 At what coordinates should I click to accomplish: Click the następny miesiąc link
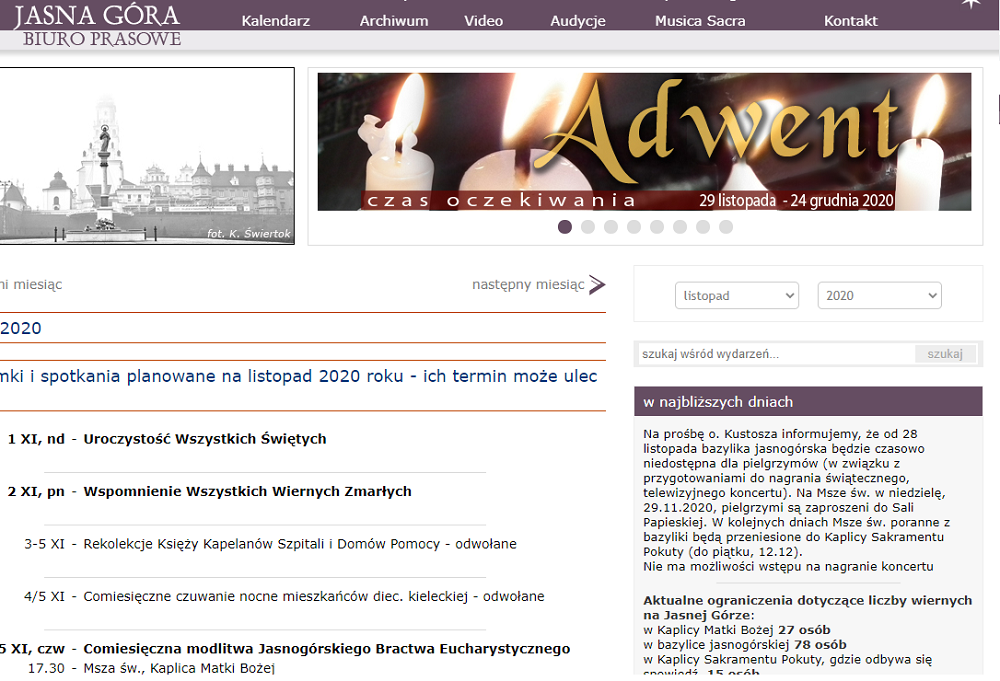[x=528, y=285]
